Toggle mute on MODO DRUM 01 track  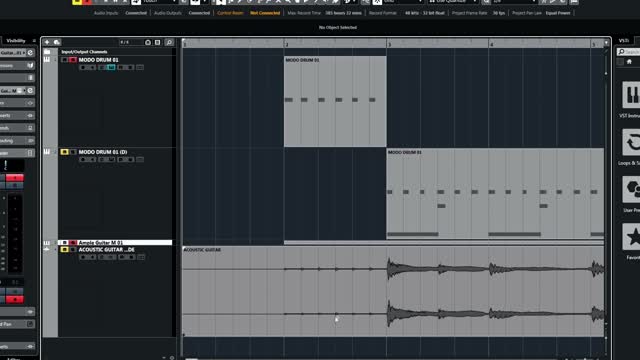(x=64, y=60)
